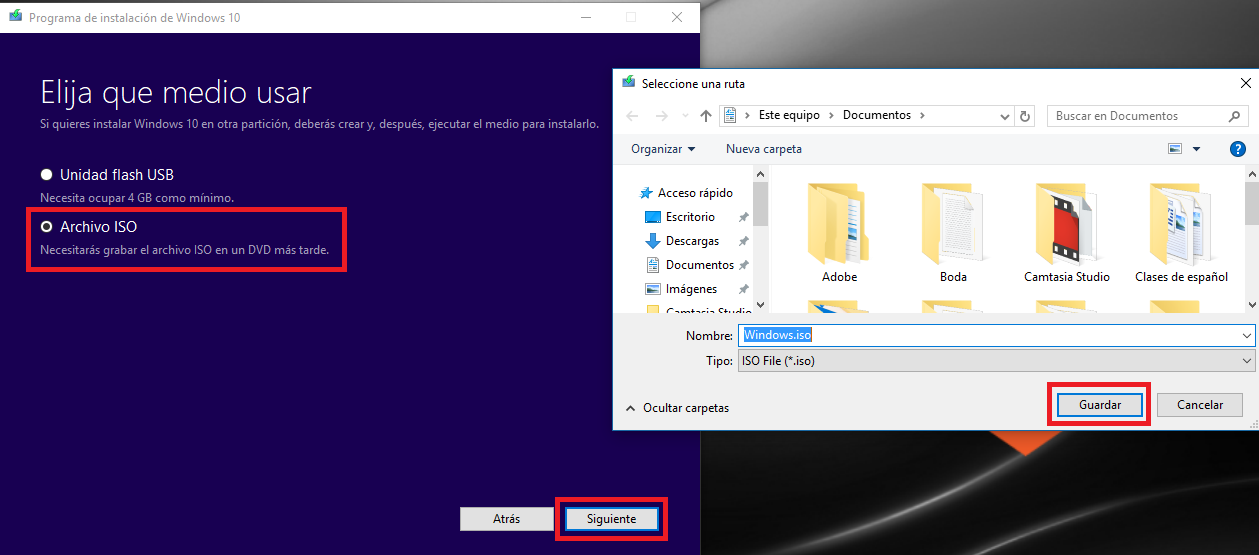
Task: Cancel the save dialog with Cancelar
Action: (x=1200, y=405)
